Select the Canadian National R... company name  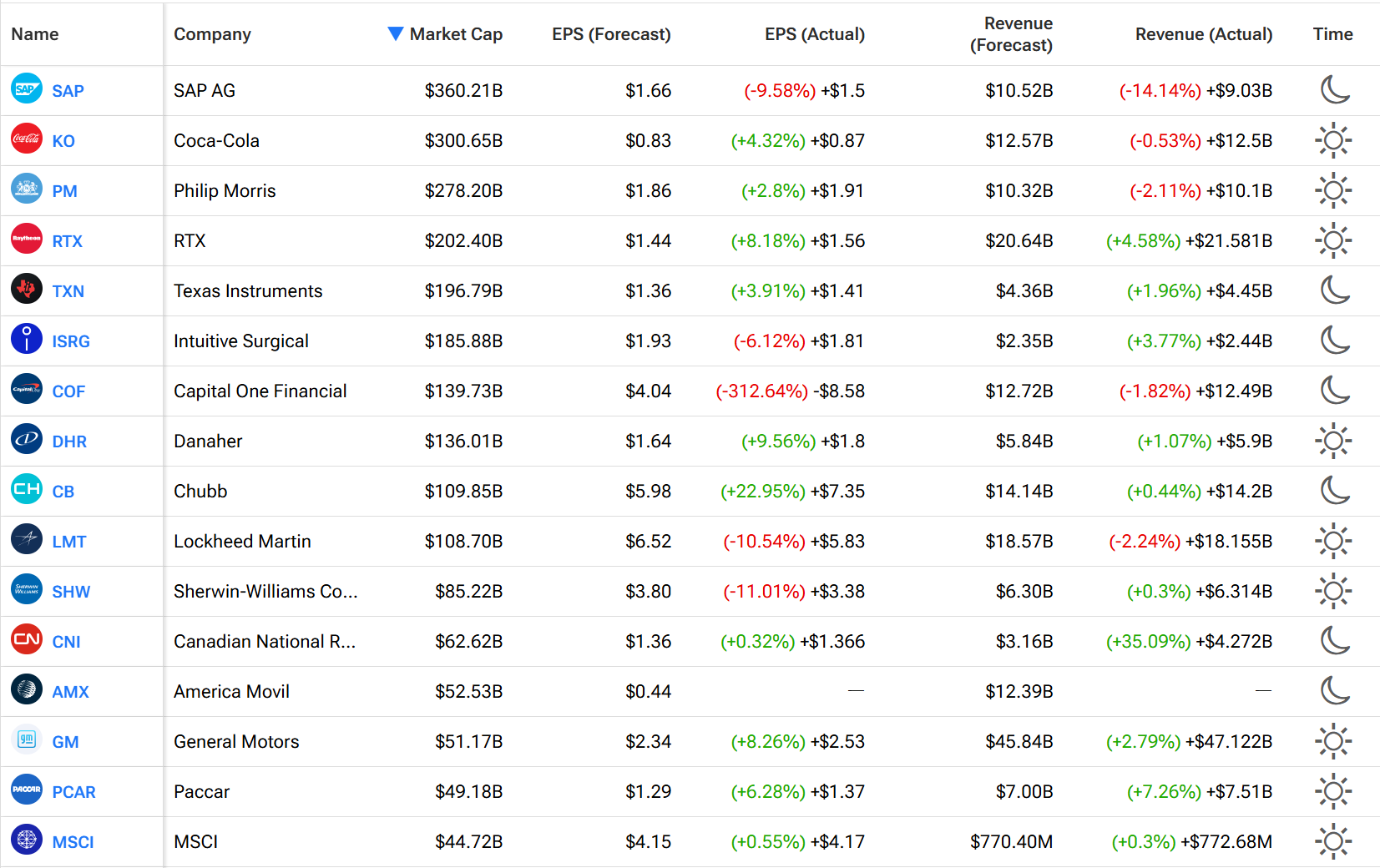tap(265, 641)
